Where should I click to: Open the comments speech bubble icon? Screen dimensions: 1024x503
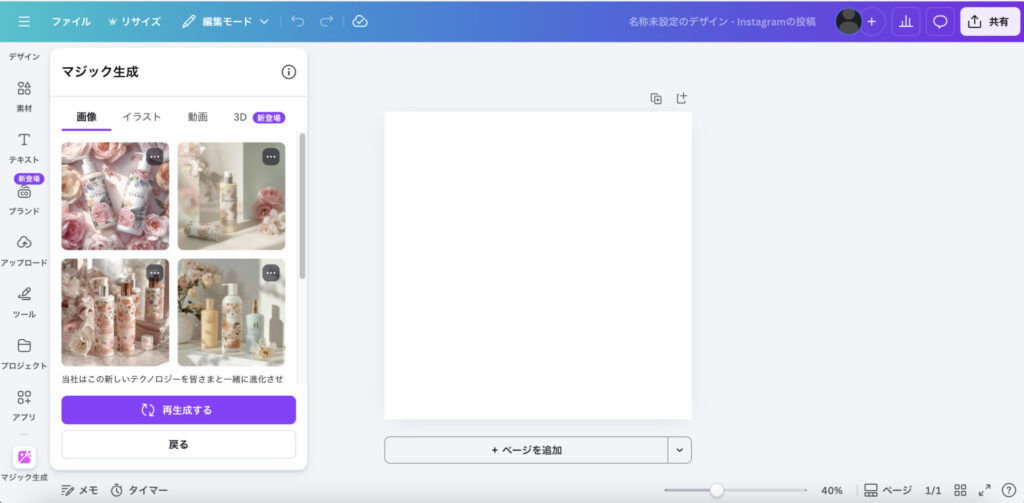pos(940,22)
